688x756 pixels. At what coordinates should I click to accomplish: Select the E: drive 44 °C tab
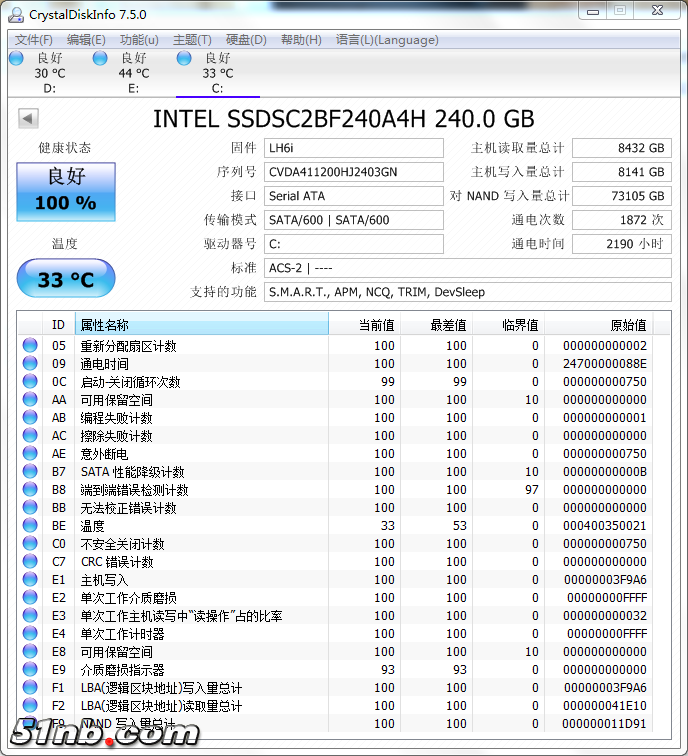click(x=132, y=73)
